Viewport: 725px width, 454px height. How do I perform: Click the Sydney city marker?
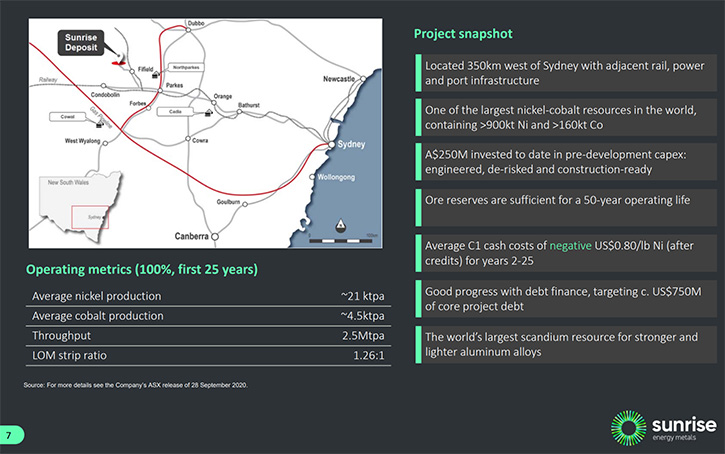[332, 145]
